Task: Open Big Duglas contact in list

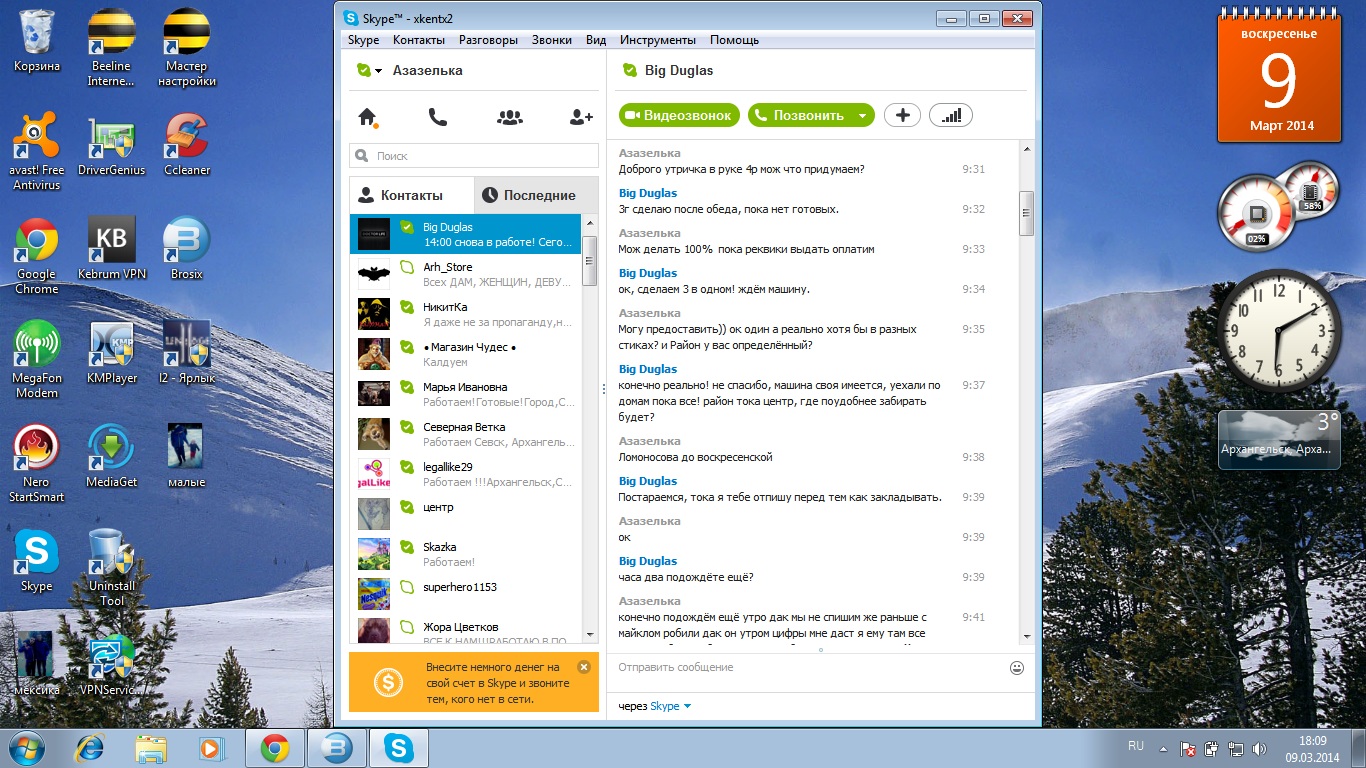Action: (465, 234)
